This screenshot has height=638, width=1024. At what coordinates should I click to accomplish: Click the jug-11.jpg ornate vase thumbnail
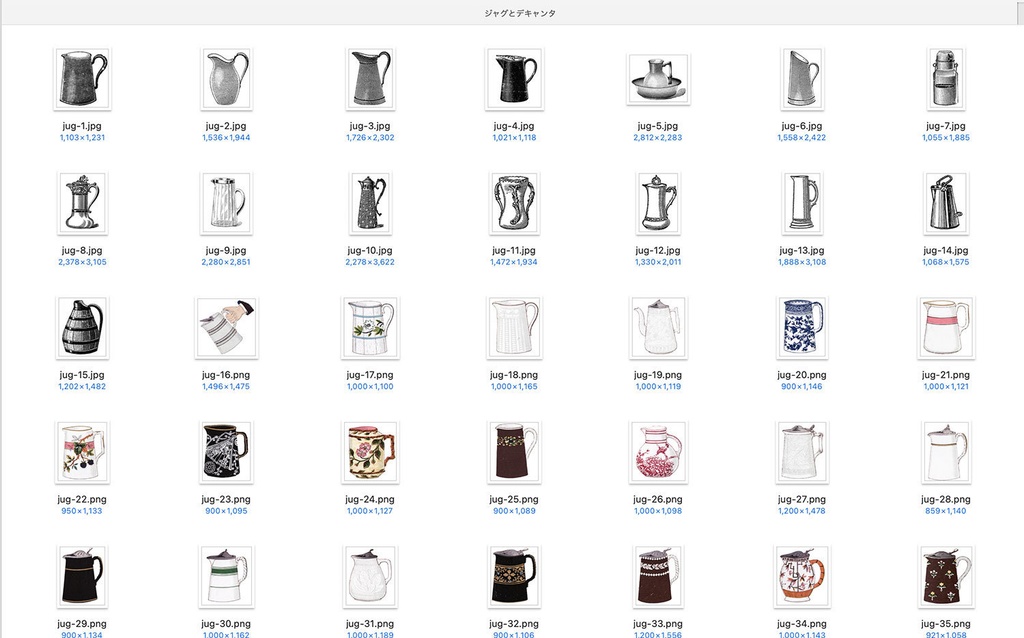pos(514,203)
